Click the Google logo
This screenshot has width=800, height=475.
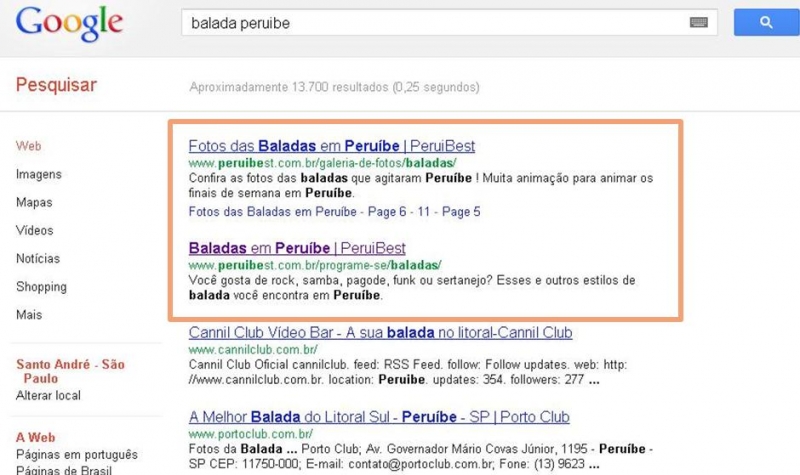[69, 23]
